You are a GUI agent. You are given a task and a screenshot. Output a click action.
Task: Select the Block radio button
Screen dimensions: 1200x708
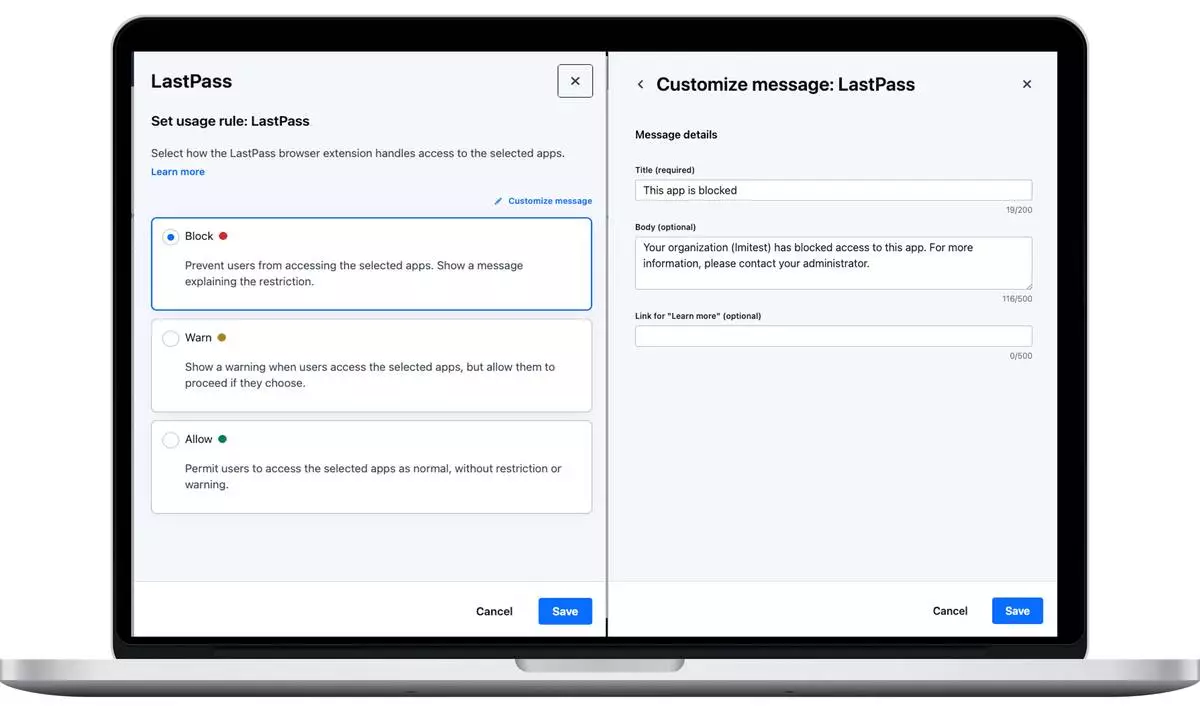[x=170, y=237]
